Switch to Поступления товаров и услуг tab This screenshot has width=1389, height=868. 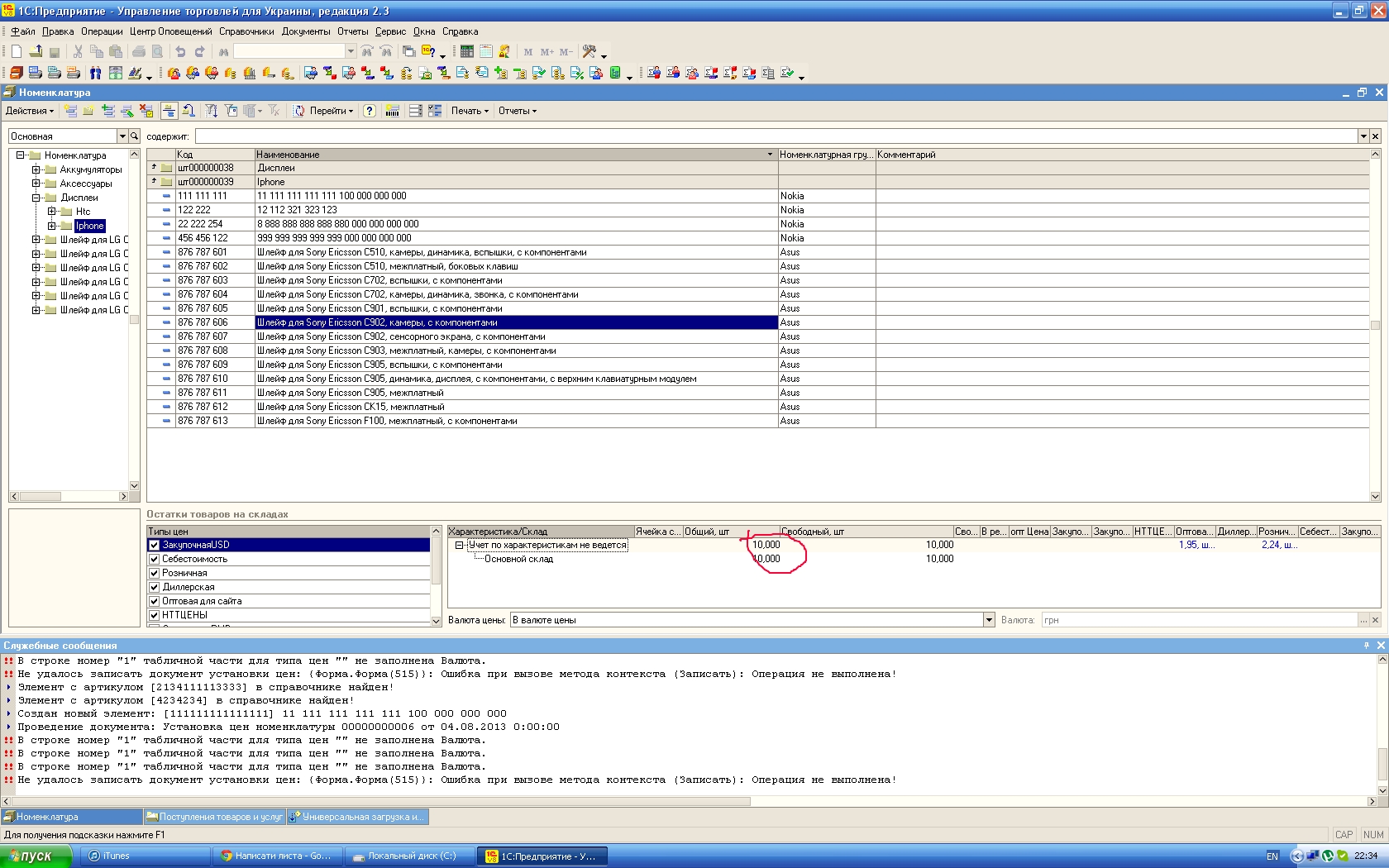214,817
